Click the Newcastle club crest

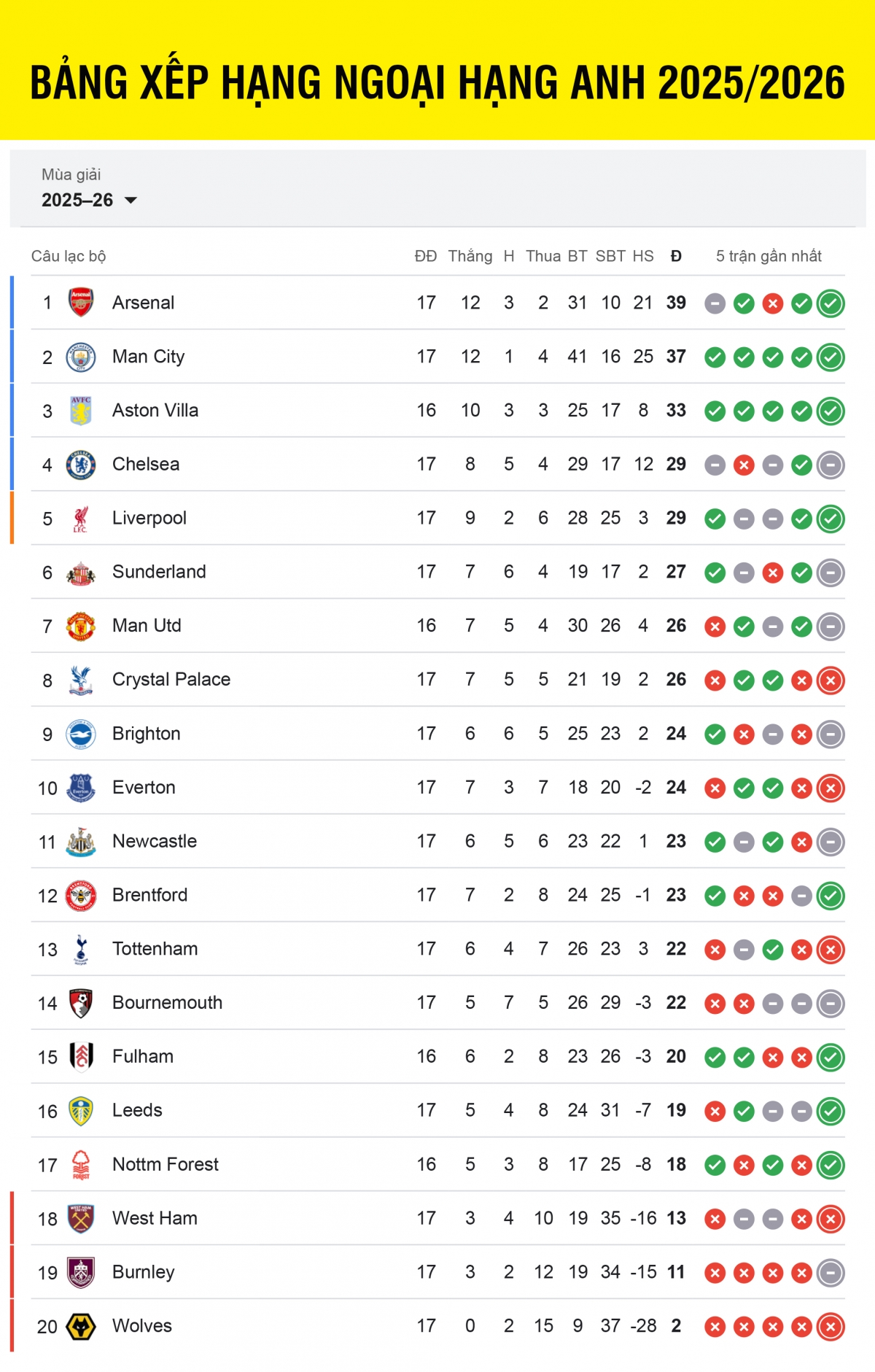tap(81, 842)
